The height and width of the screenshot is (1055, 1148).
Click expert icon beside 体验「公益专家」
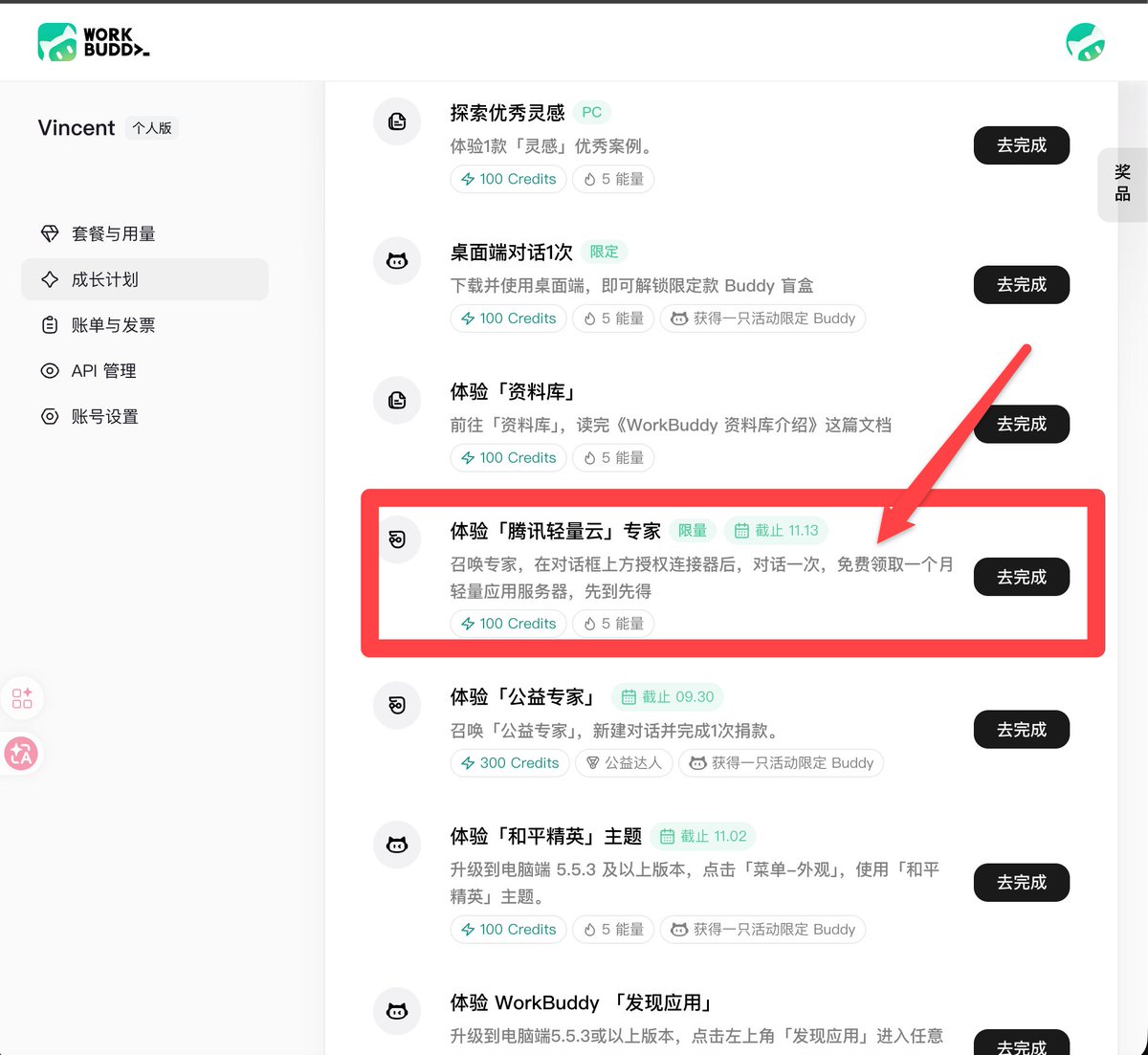click(x=397, y=705)
